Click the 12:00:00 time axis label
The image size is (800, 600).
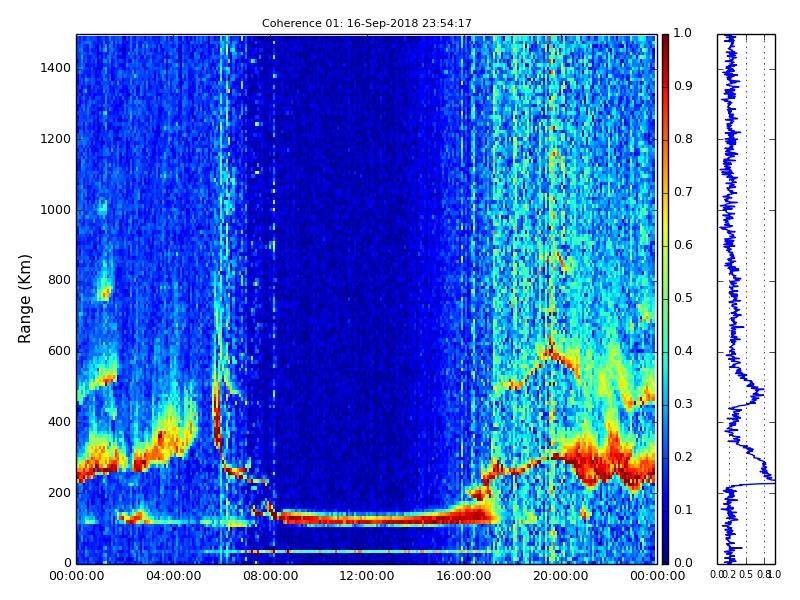[367, 576]
